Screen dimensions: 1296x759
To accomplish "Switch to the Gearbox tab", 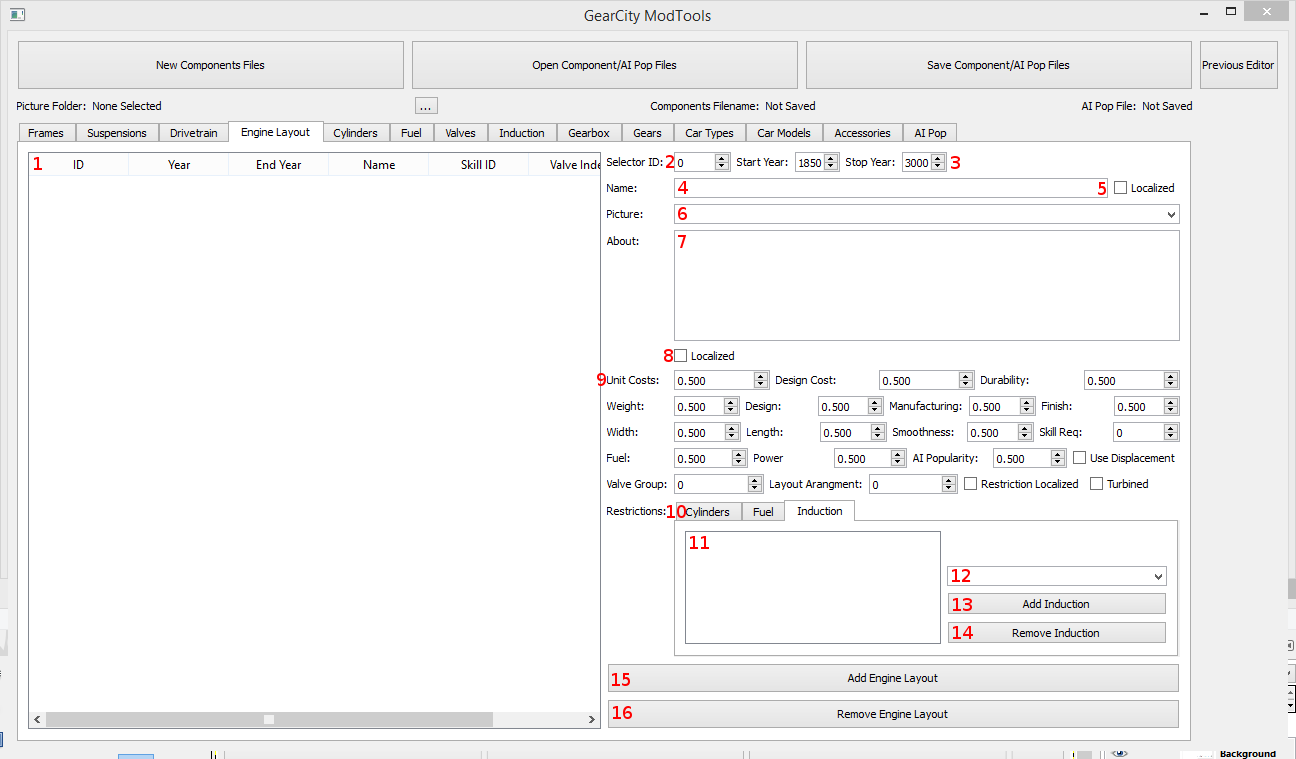I will point(589,133).
